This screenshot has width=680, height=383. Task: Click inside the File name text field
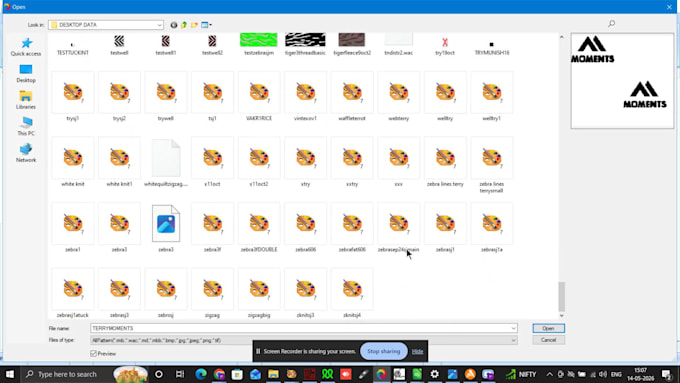(x=300, y=328)
